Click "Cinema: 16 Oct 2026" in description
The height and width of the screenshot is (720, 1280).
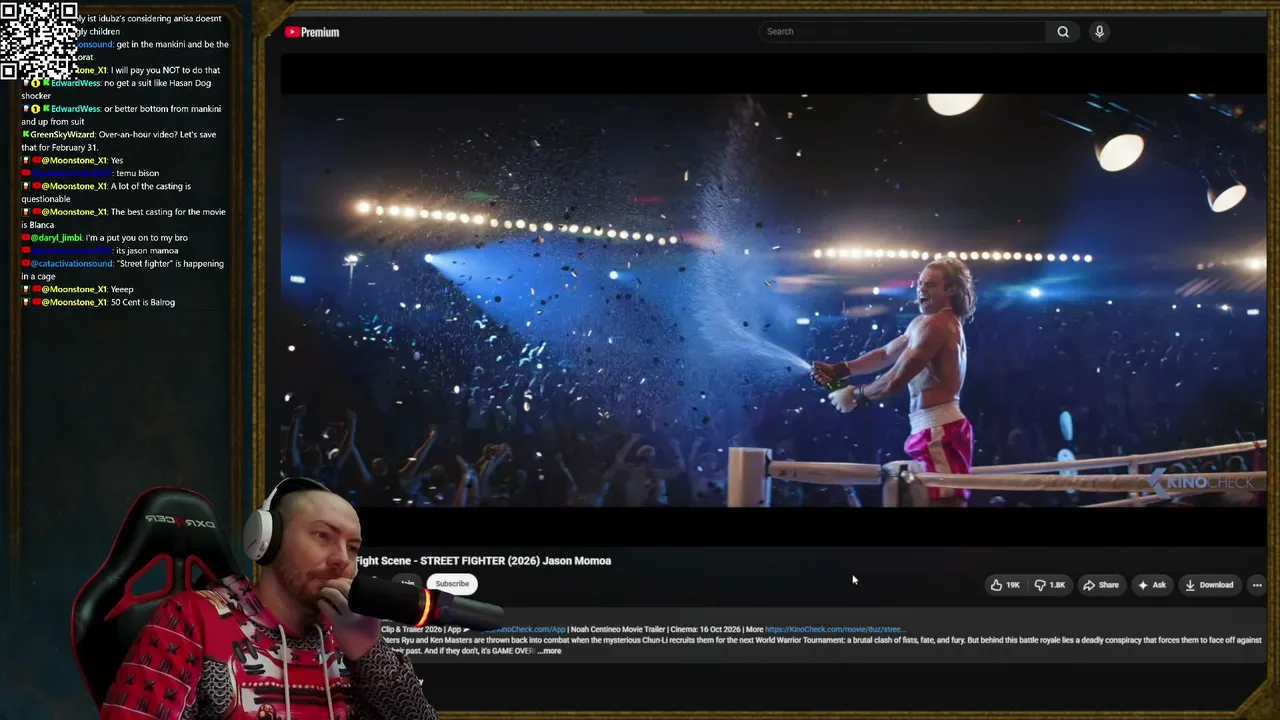(705, 630)
